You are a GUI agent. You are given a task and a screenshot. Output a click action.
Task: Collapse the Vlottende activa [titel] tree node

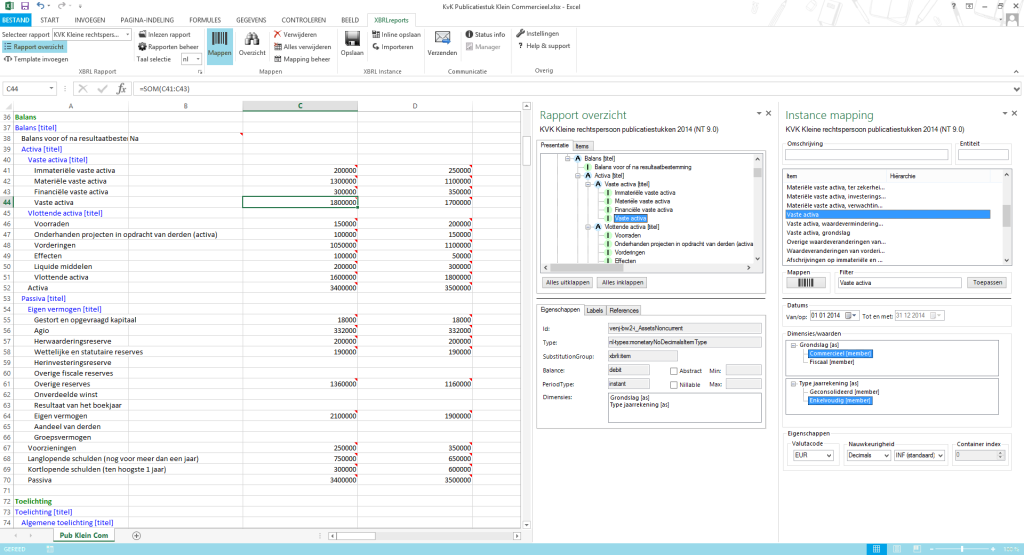coord(588,227)
